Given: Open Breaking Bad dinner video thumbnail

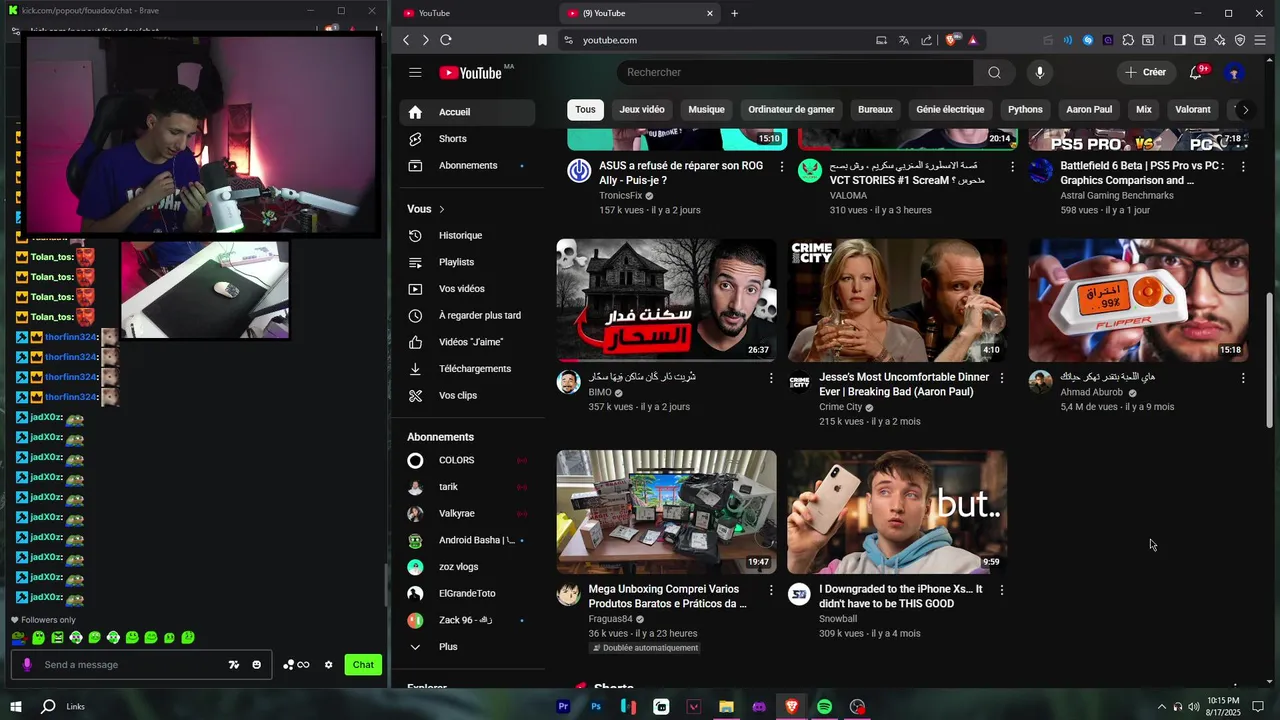Looking at the screenshot, I should [897, 300].
